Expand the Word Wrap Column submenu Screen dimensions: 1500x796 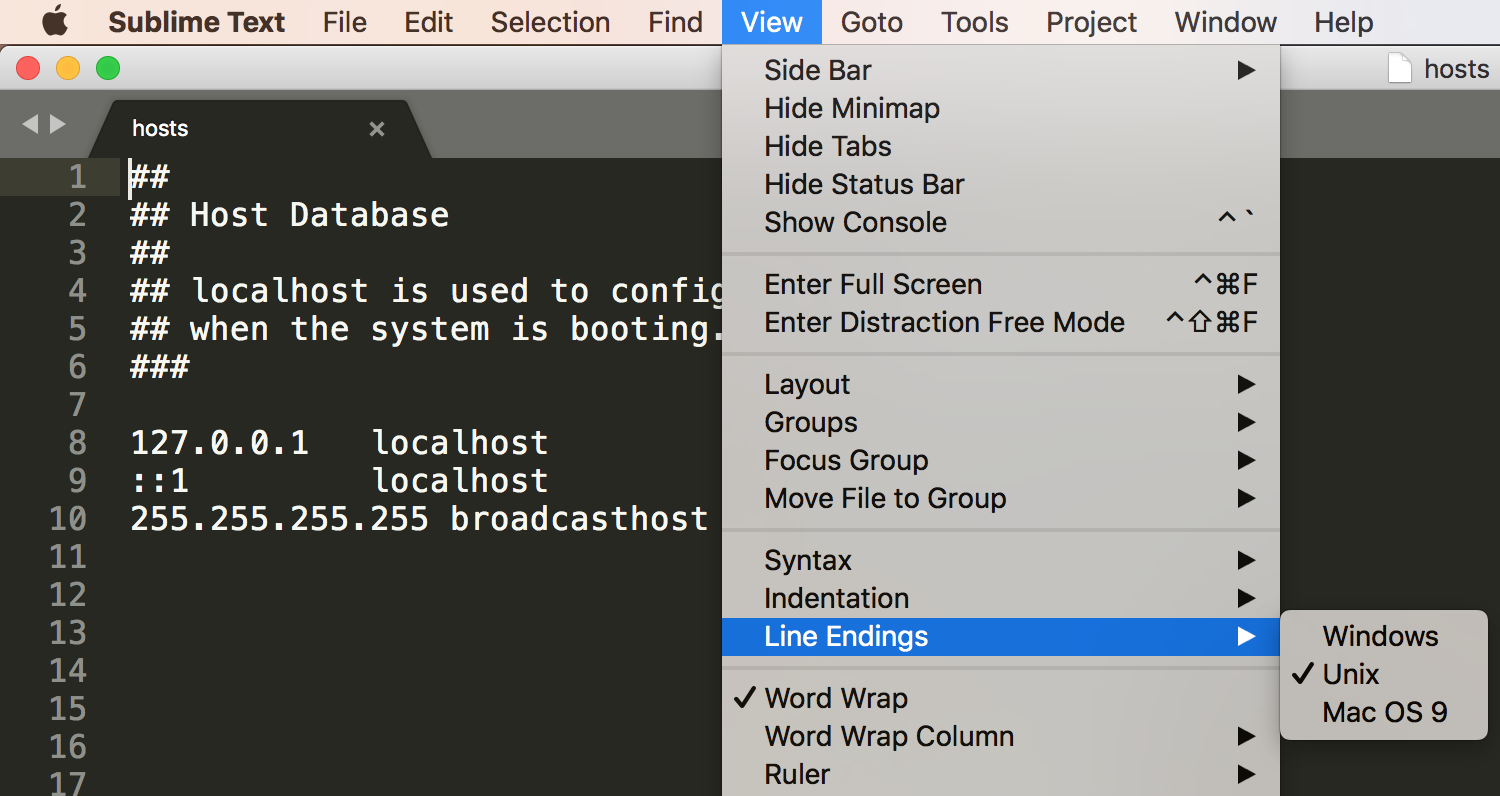1001,736
